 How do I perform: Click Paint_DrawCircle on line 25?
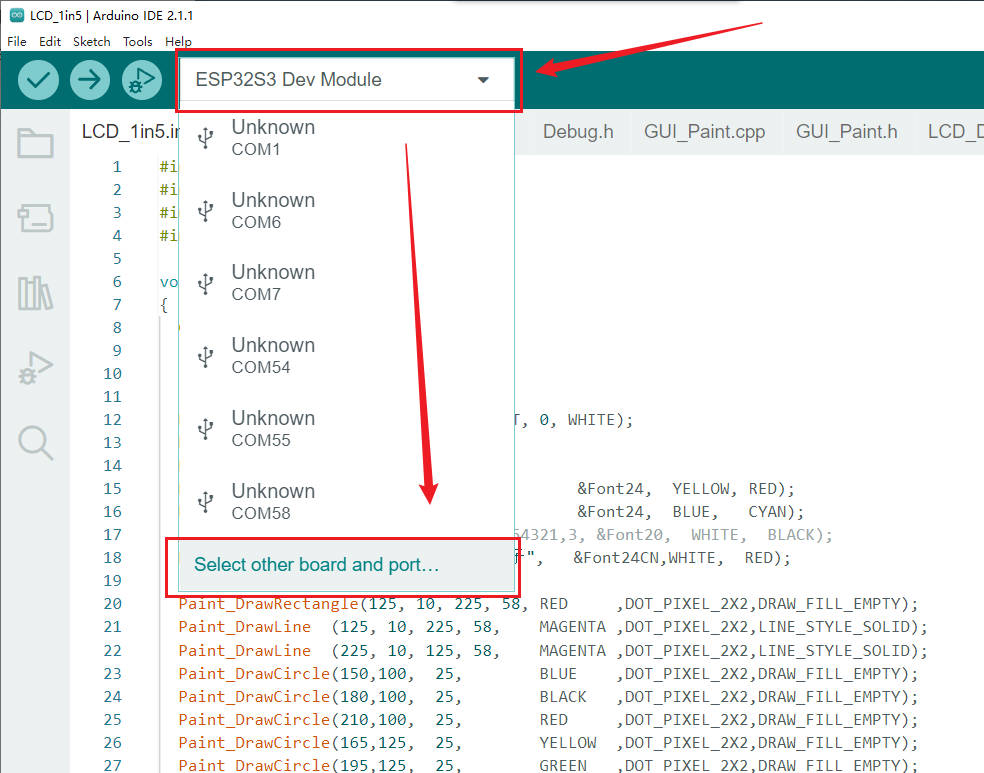coord(254,720)
